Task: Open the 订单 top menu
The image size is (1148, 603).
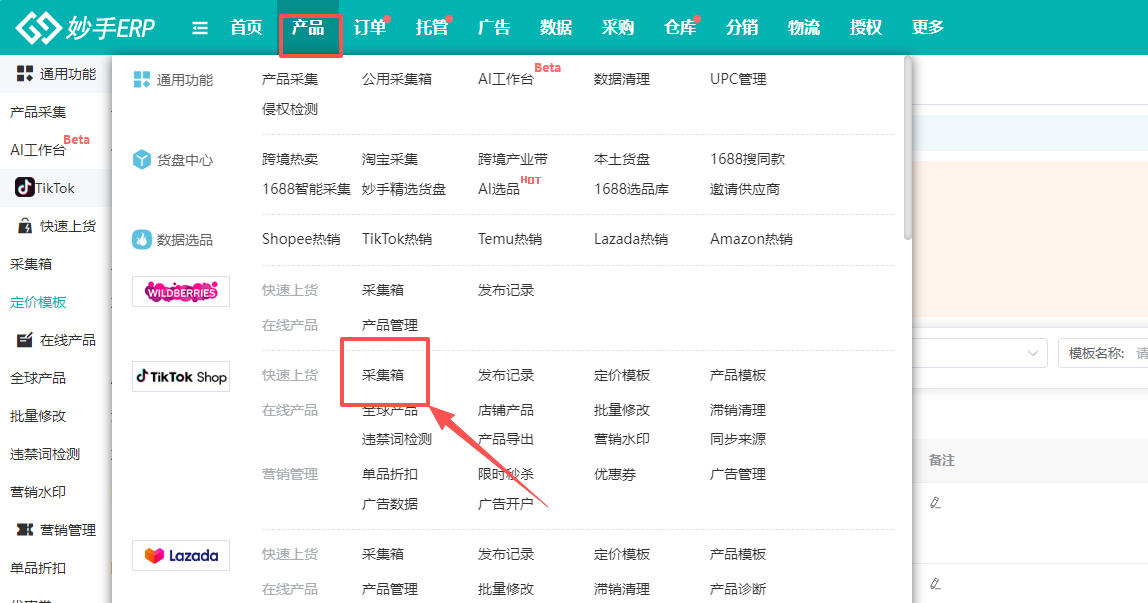Action: pyautogui.click(x=370, y=28)
